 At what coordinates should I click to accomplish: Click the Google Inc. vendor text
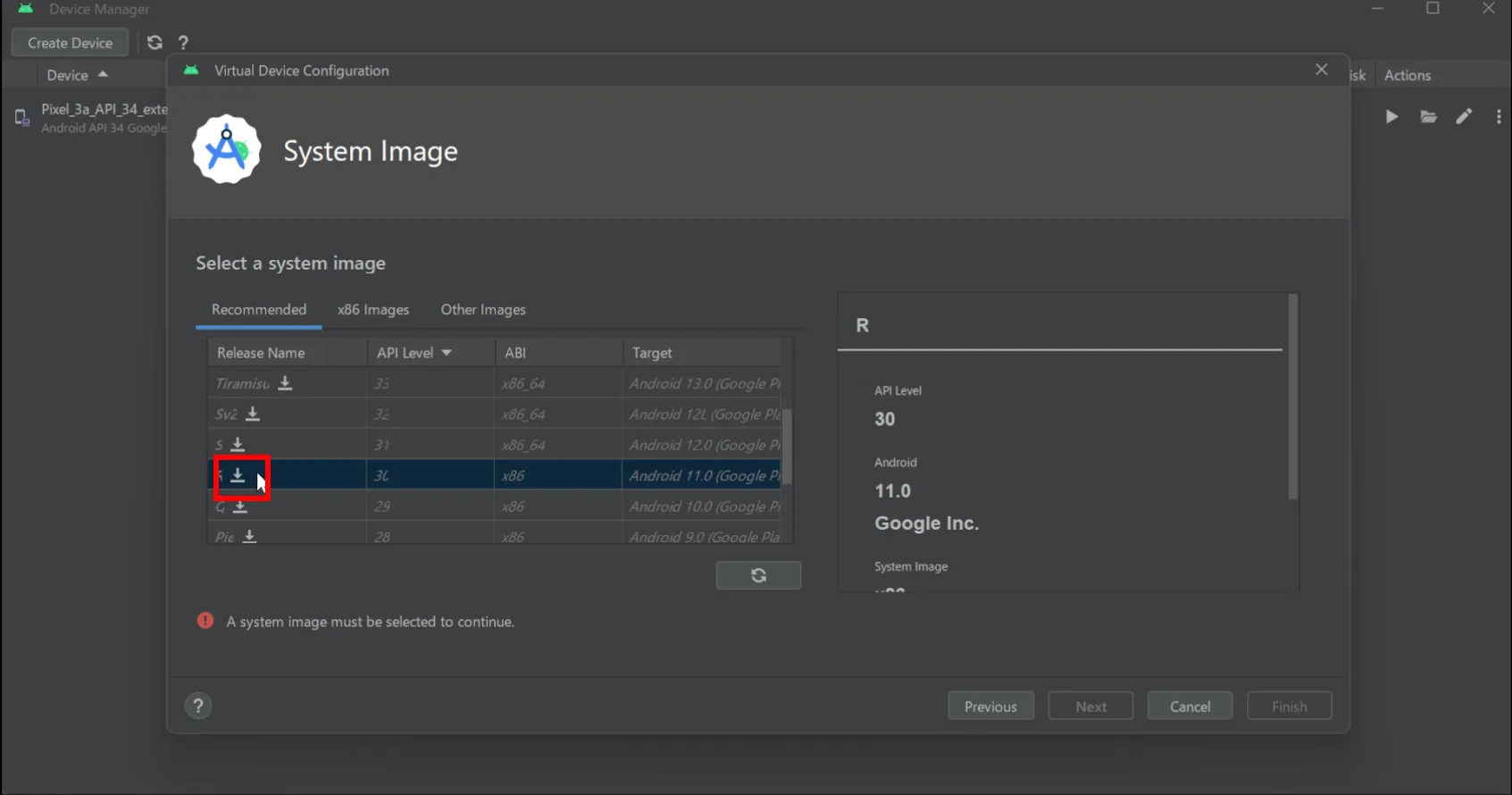[926, 523]
